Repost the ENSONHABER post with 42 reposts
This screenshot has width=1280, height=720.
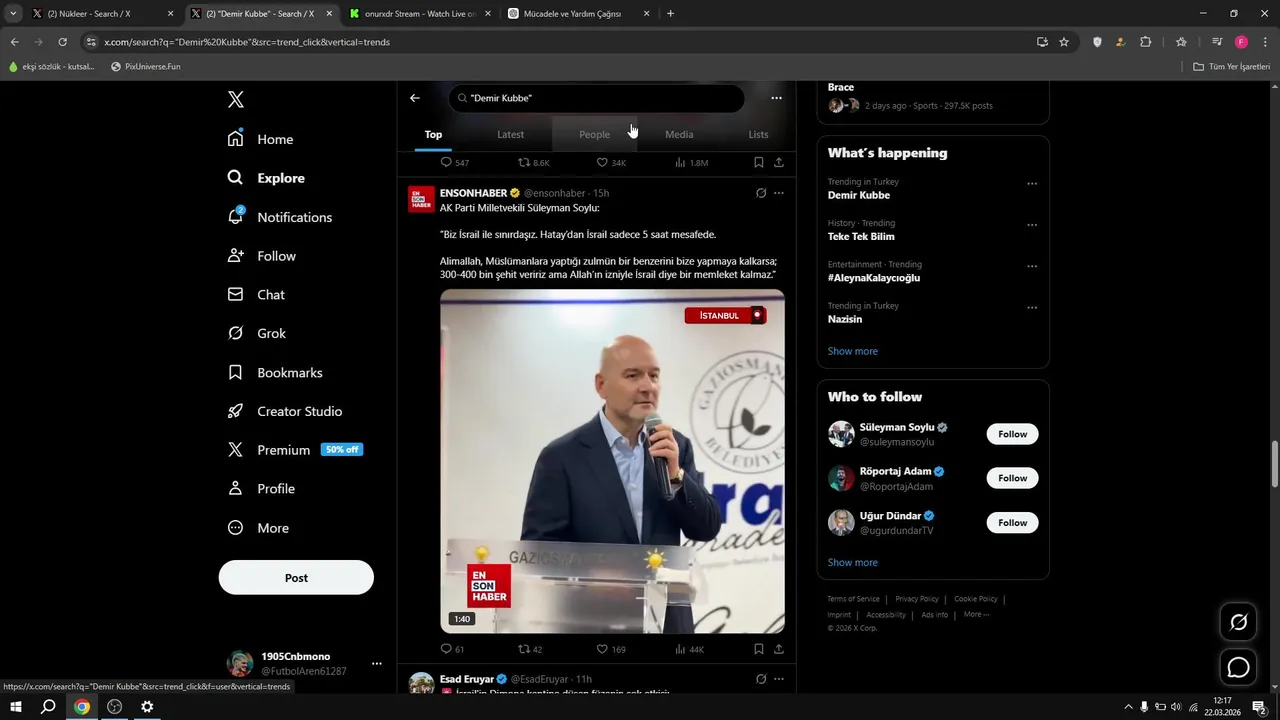(530, 649)
